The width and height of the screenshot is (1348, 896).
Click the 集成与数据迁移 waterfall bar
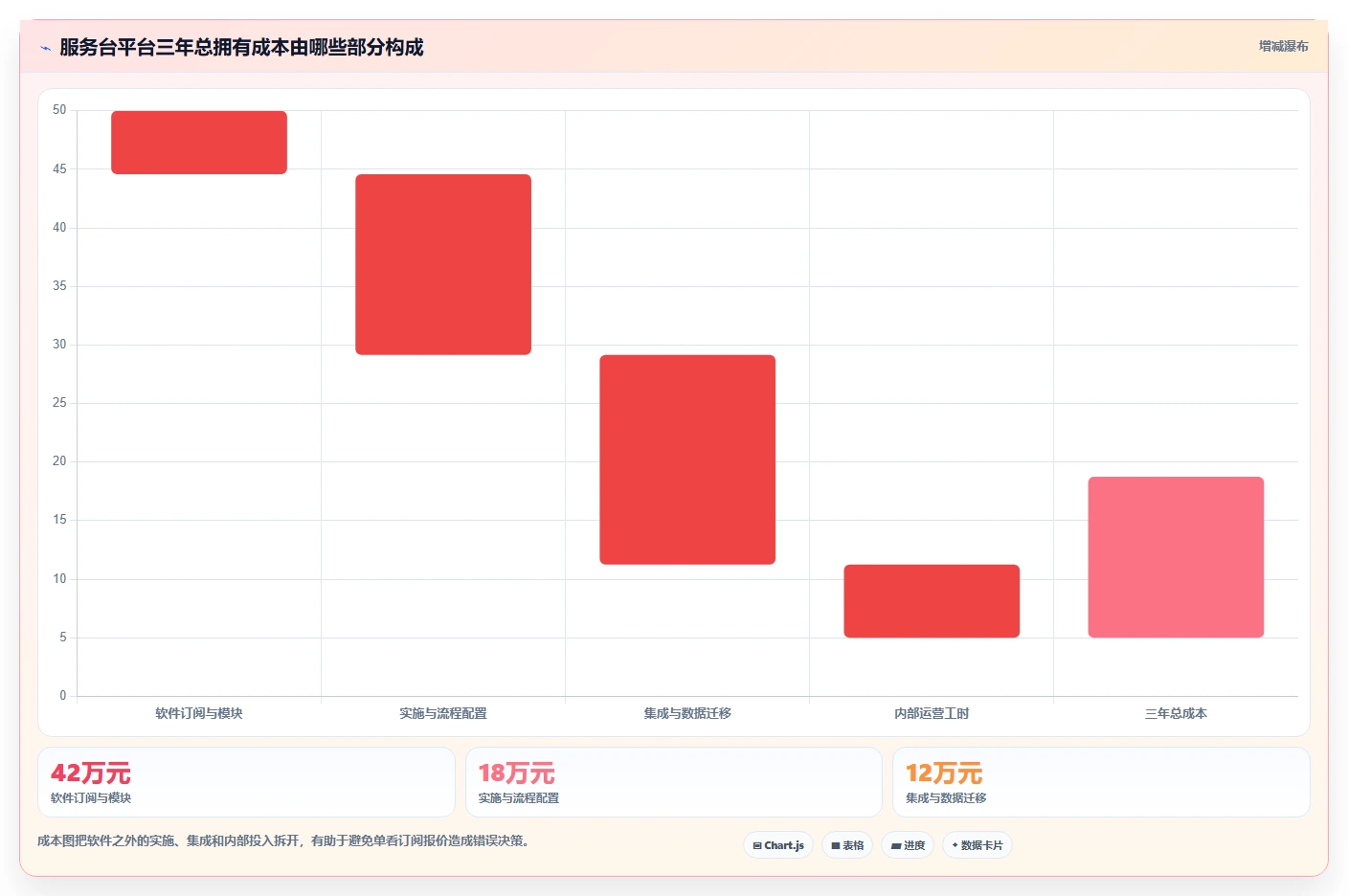[x=687, y=459]
